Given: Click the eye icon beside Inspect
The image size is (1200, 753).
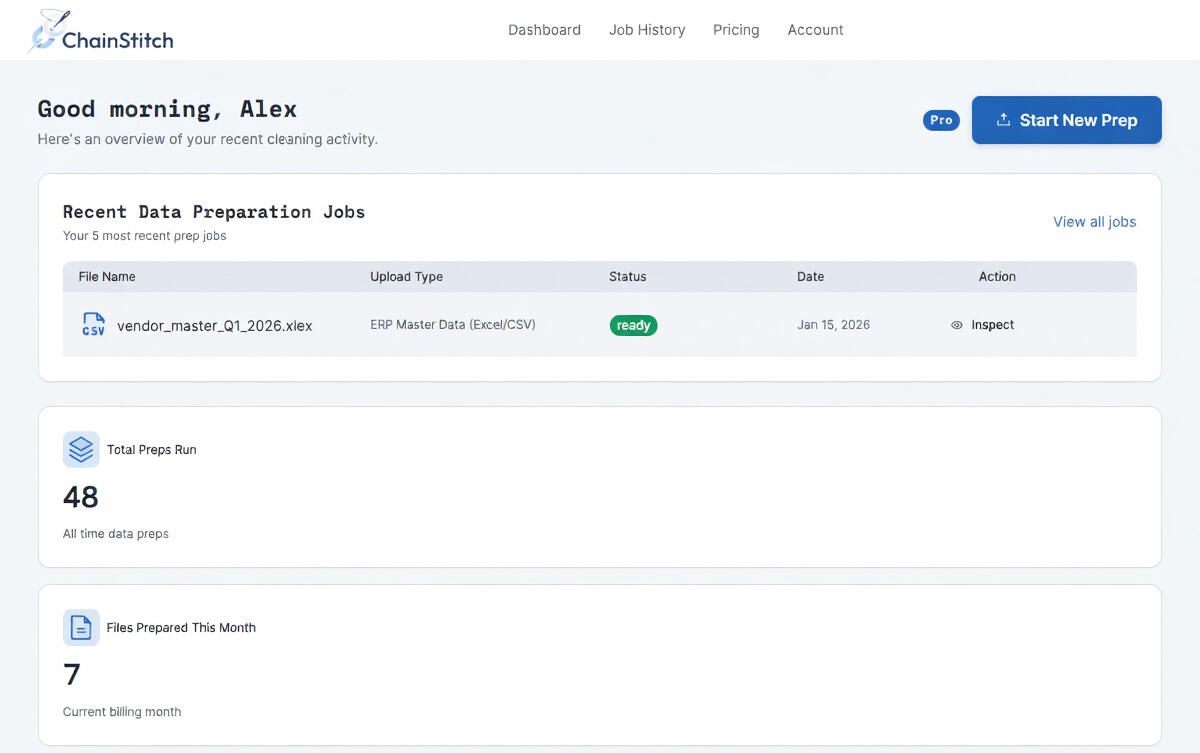Looking at the screenshot, I should pos(956,325).
